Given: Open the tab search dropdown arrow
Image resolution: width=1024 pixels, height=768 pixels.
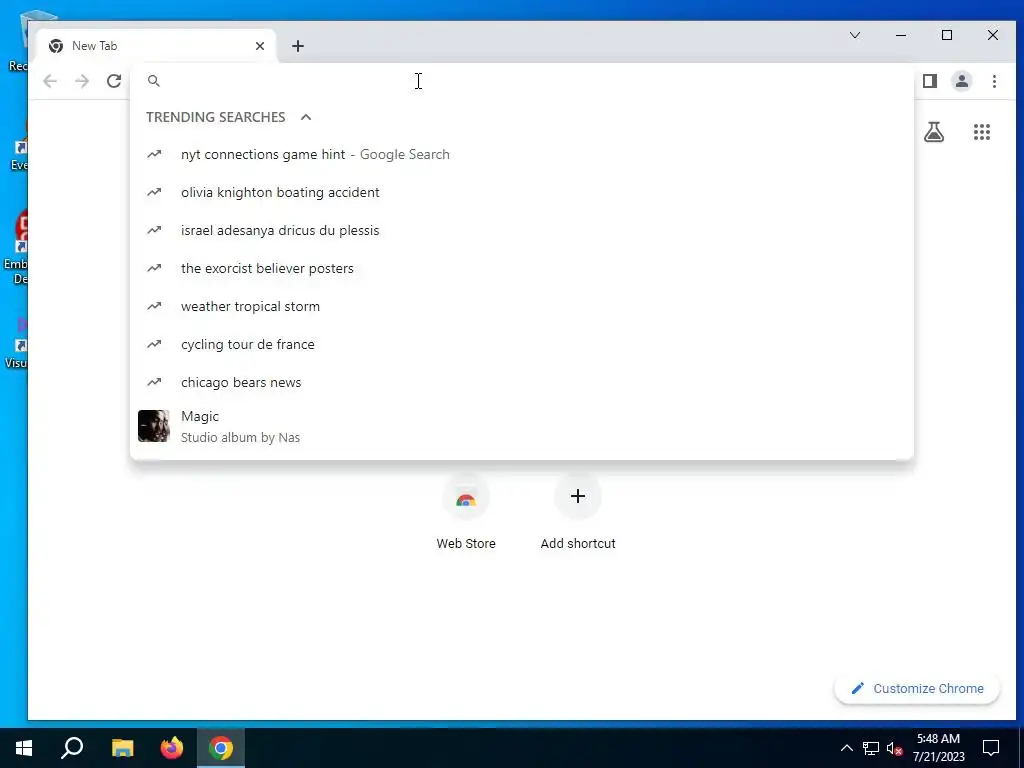Looking at the screenshot, I should pyautogui.click(x=855, y=35).
